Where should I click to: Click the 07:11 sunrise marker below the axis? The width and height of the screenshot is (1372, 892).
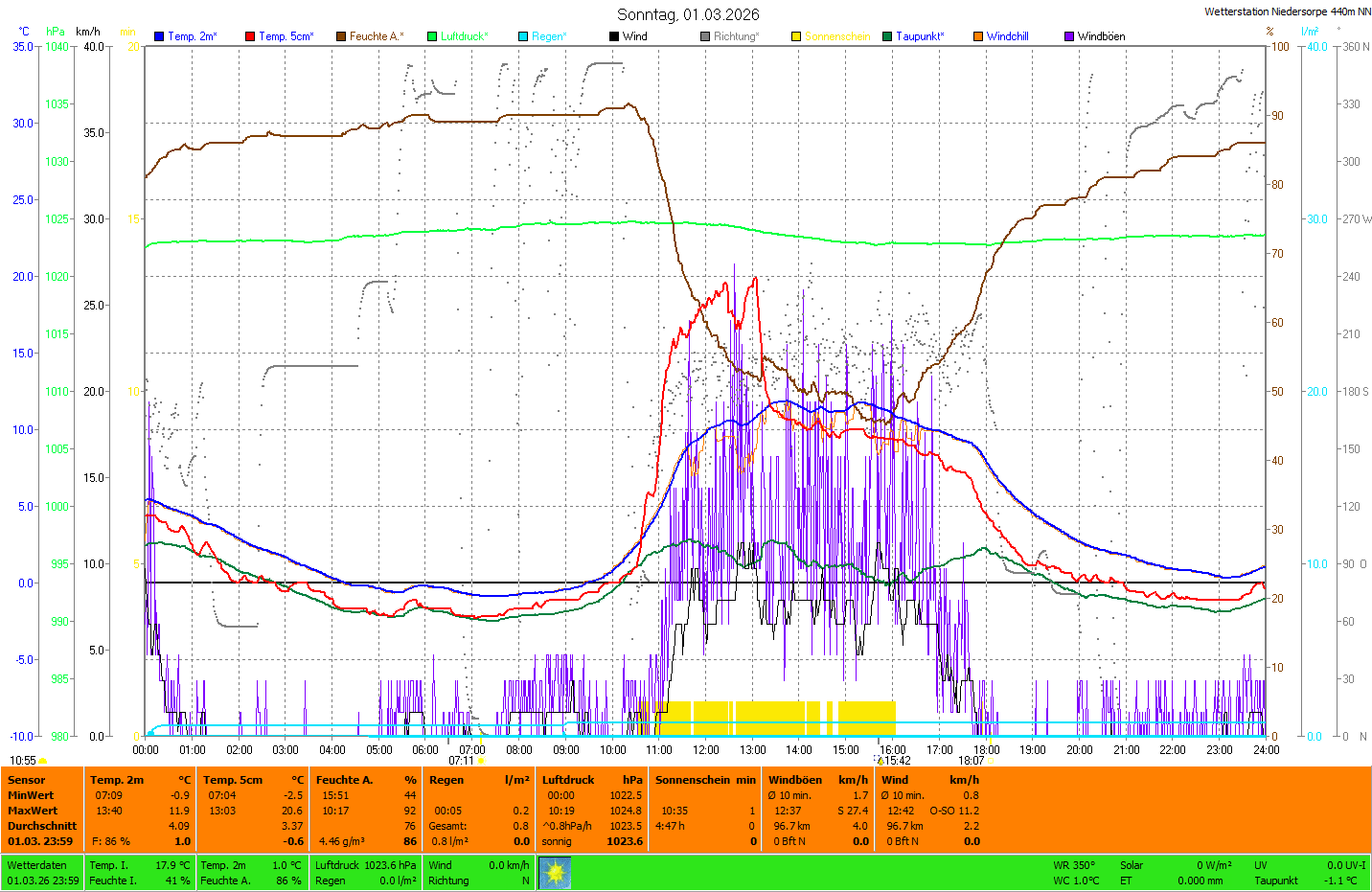pos(462,761)
